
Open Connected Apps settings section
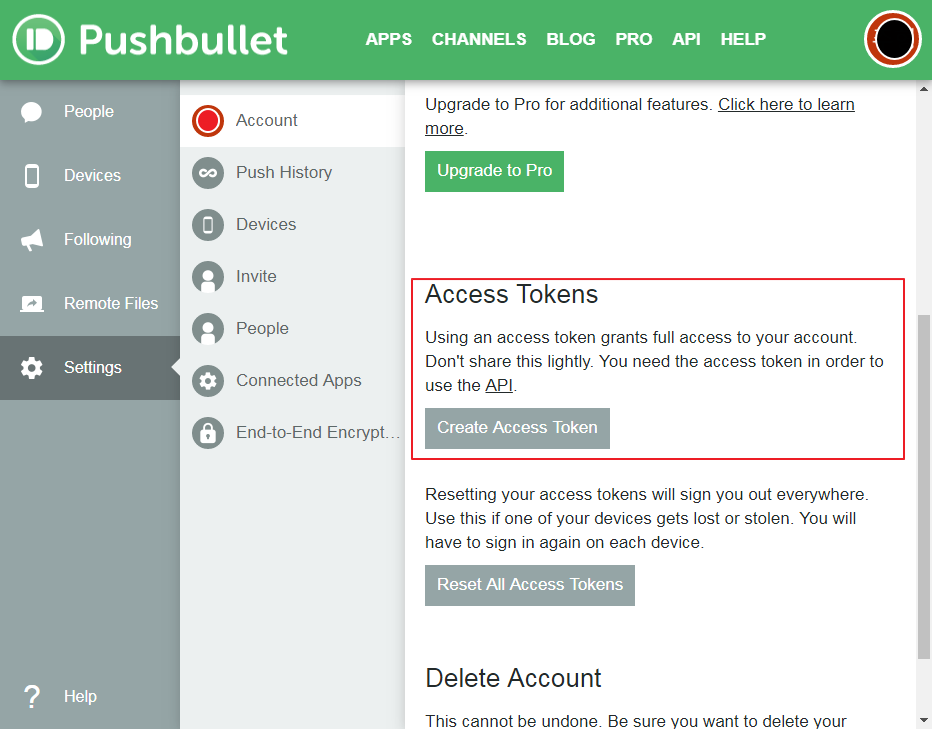[292, 381]
